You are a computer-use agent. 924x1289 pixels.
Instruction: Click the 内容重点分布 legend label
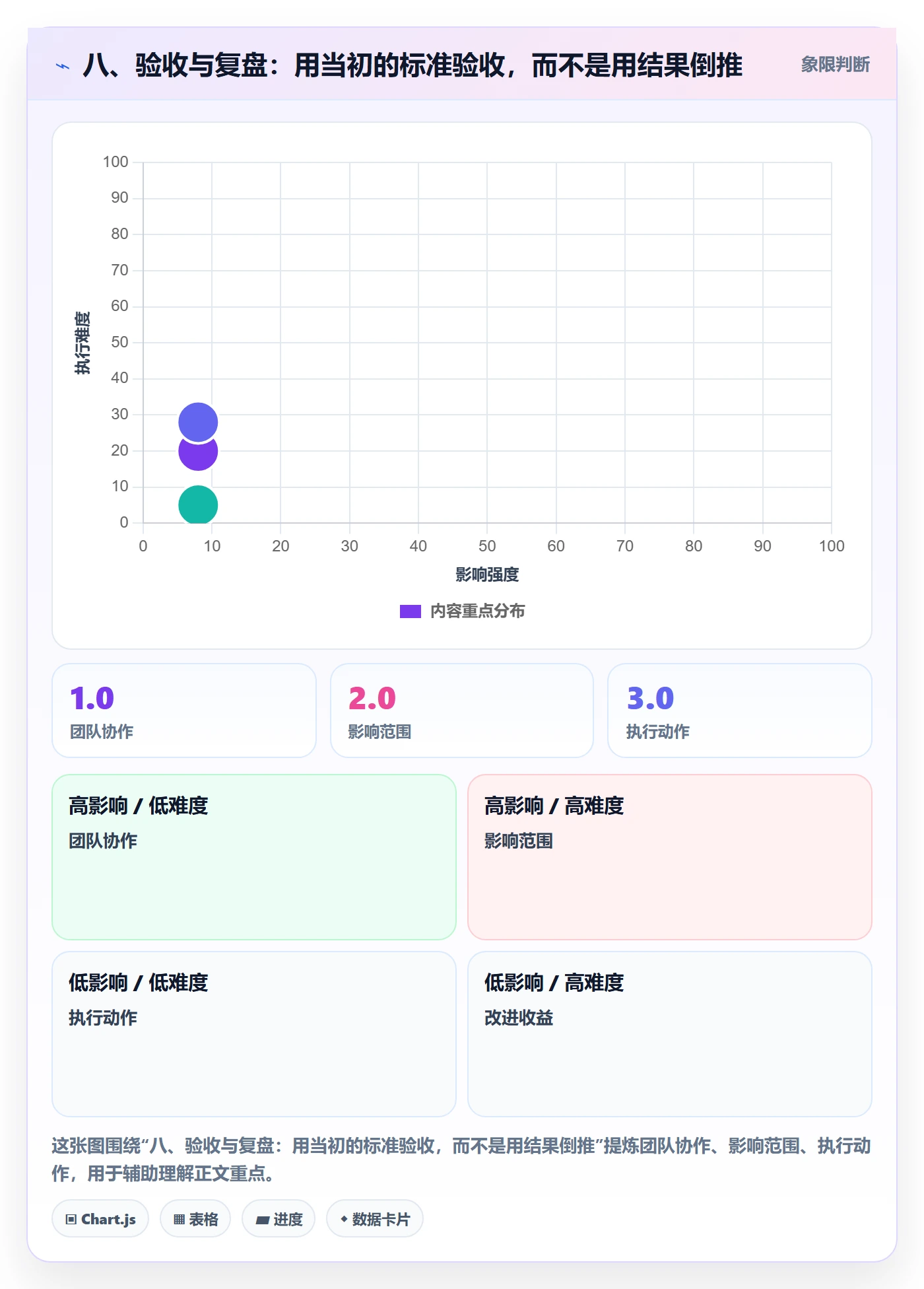pos(477,611)
